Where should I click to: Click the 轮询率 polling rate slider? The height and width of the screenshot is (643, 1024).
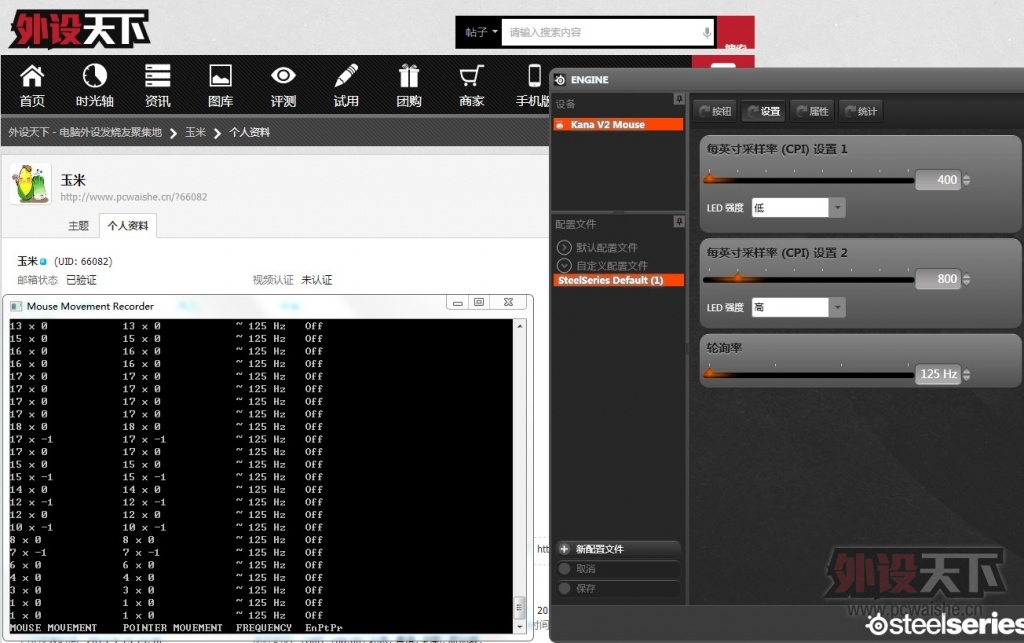click(x=808, y=375)
